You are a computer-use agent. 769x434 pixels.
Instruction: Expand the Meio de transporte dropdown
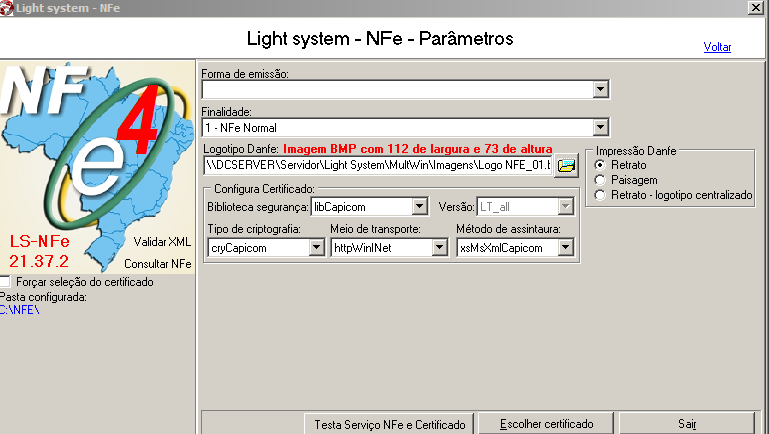[439, 248]
